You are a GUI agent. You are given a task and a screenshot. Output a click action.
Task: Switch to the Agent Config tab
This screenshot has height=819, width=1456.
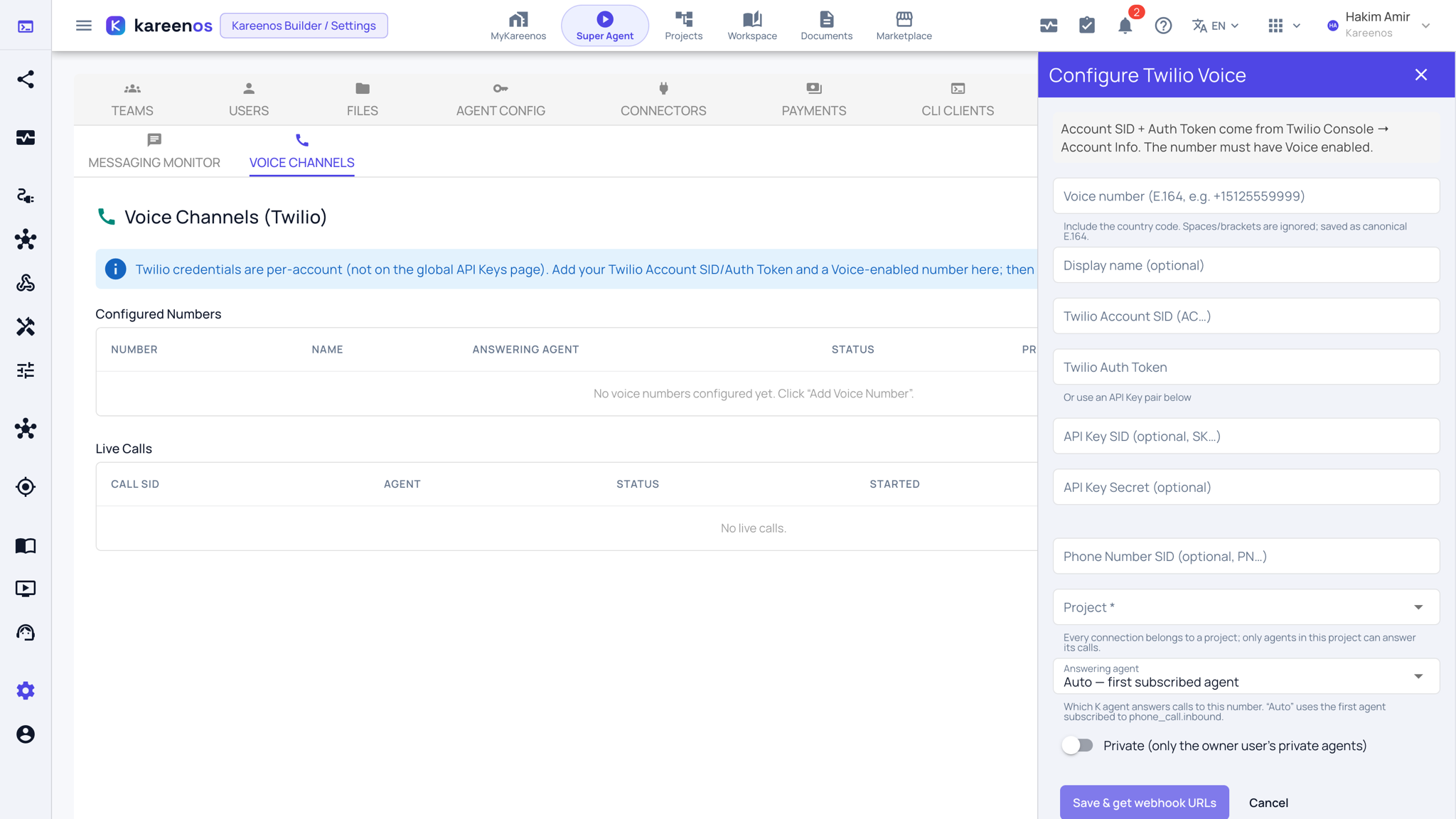(500, 100)
